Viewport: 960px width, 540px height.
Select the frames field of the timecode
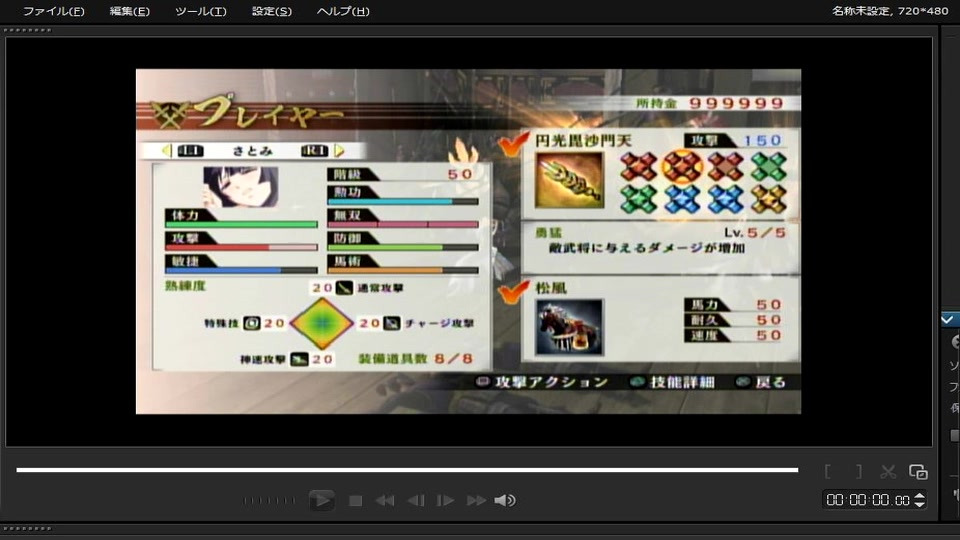click(x=902, y=500)
